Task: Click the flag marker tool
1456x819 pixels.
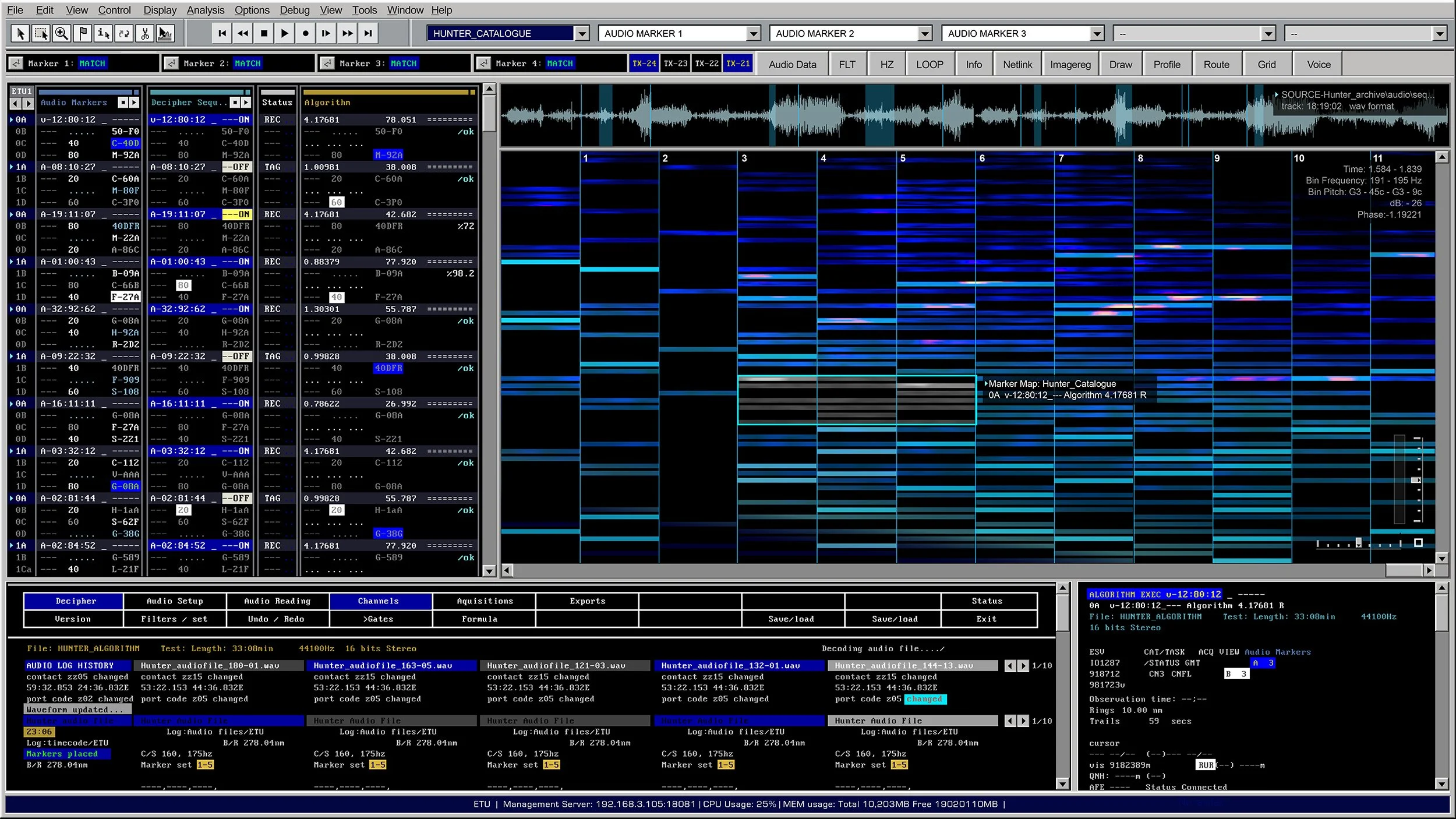Action: click(x=83, y=33)
